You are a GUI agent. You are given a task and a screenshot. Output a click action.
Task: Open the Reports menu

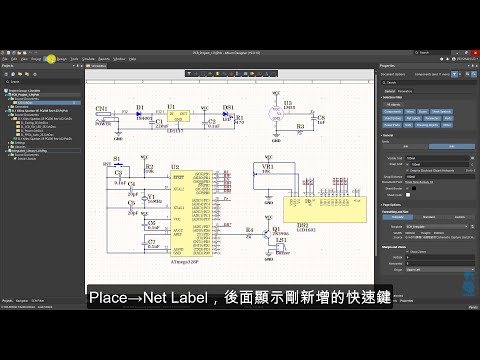[x=104, y=59]
